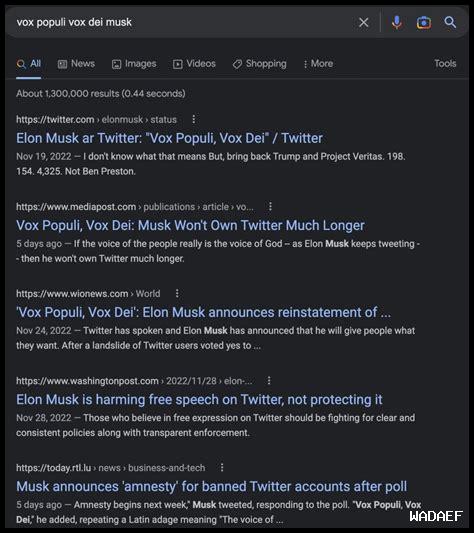The height and width of the screenshot is (533, 474).
Task: Open 'Musk announces amnesty' article link
Action: tap(211, 486)
